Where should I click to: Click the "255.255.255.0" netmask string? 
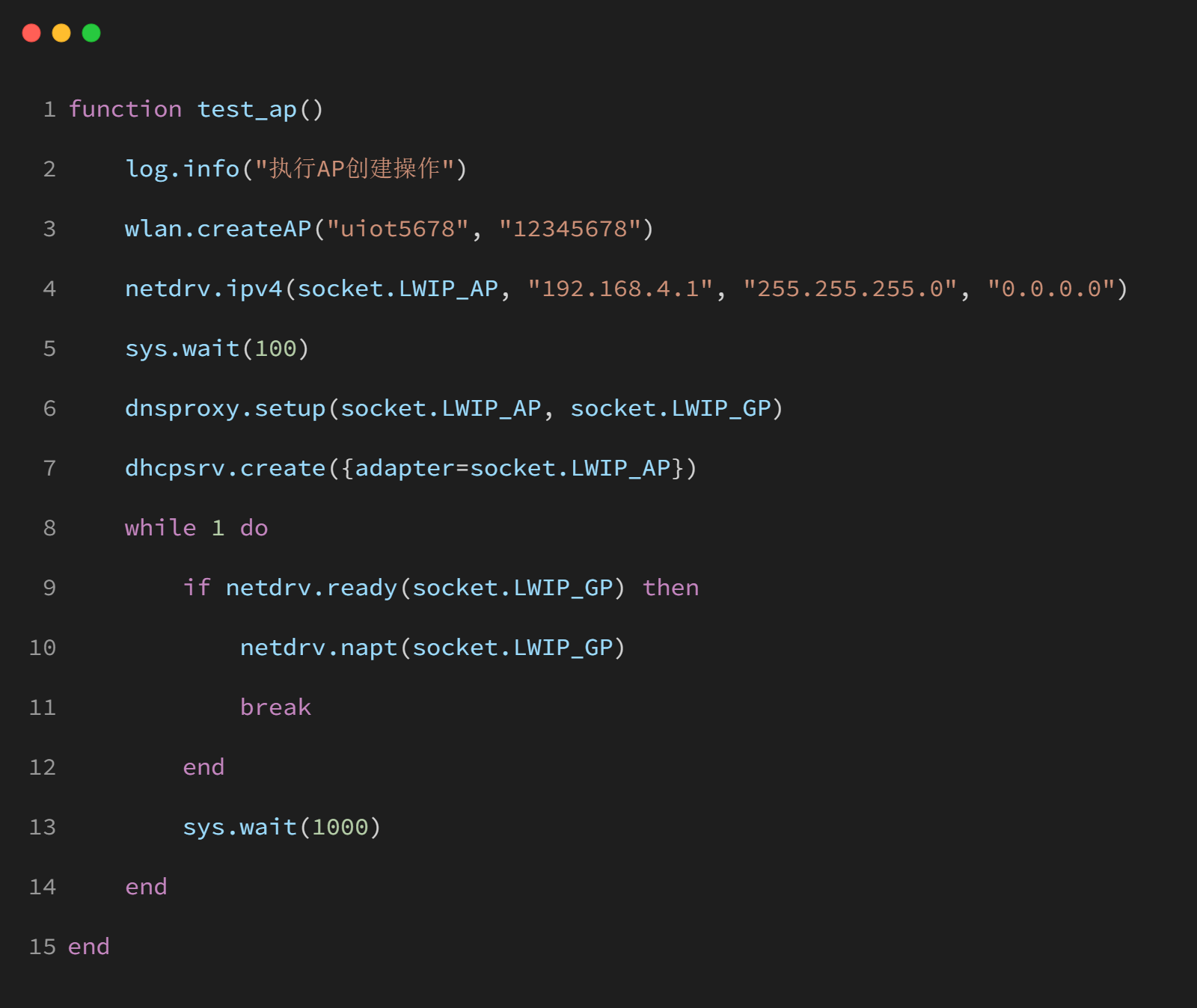point(850,289)
